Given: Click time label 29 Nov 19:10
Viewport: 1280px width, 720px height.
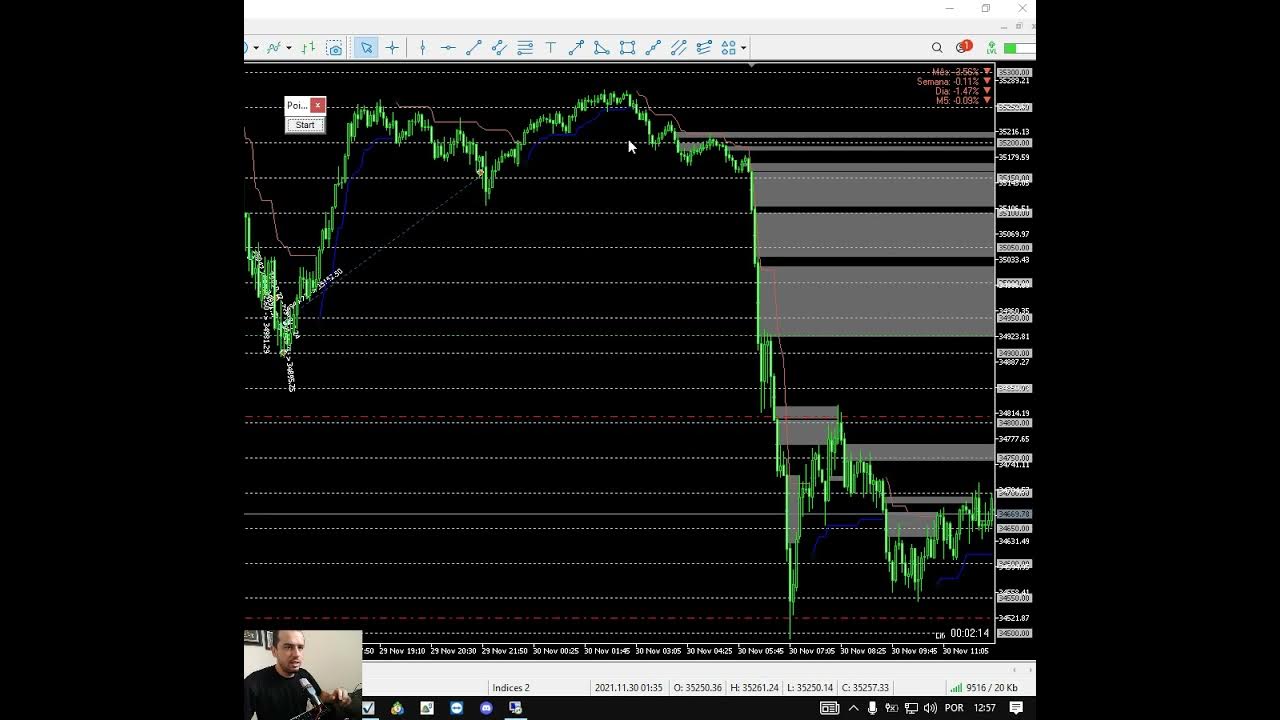Looking at the screenshot, I should pos(402,651).
